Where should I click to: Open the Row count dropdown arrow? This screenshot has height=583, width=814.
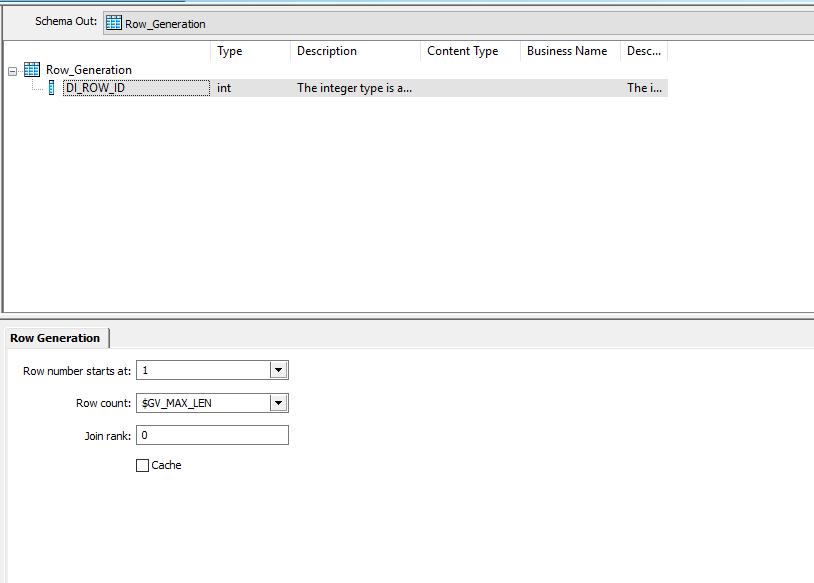tap(279, 403)
